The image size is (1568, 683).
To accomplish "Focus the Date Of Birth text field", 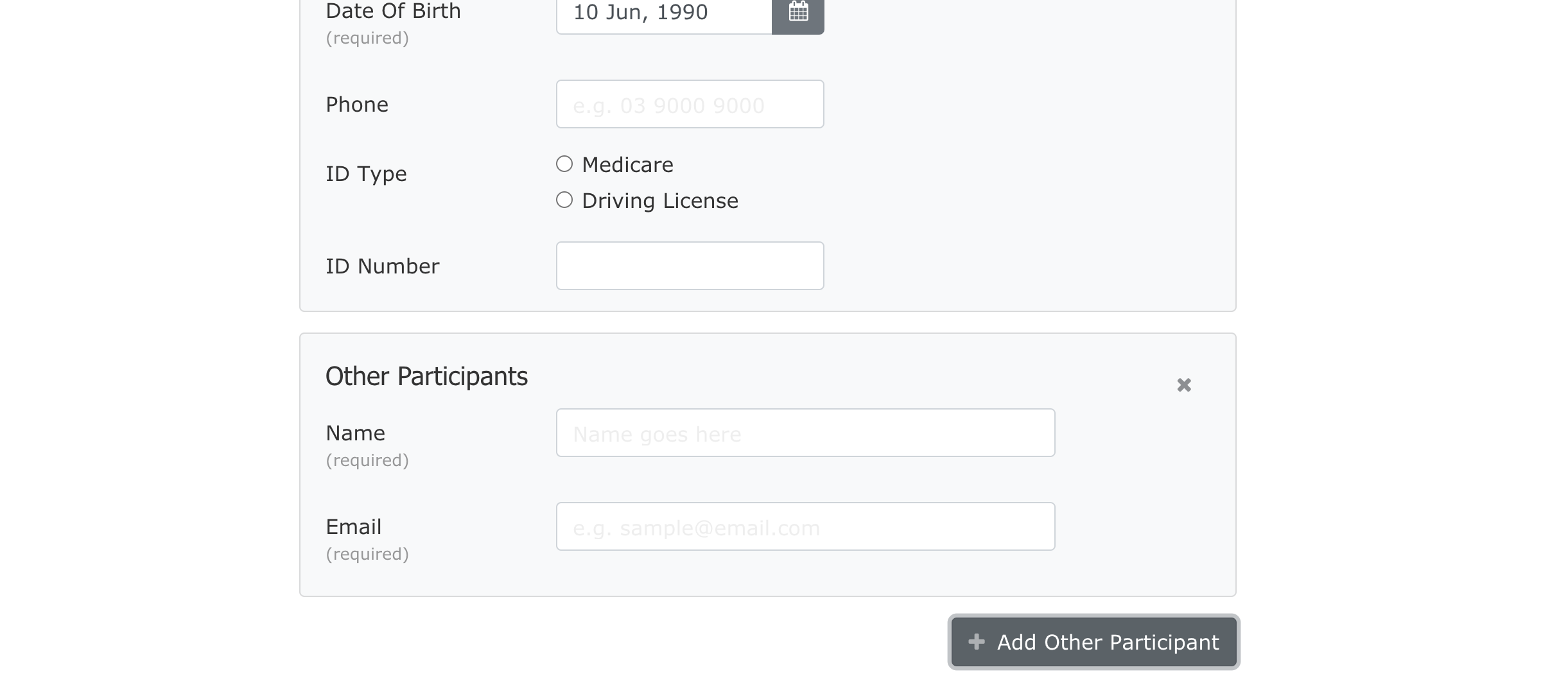I will [664, 13].
